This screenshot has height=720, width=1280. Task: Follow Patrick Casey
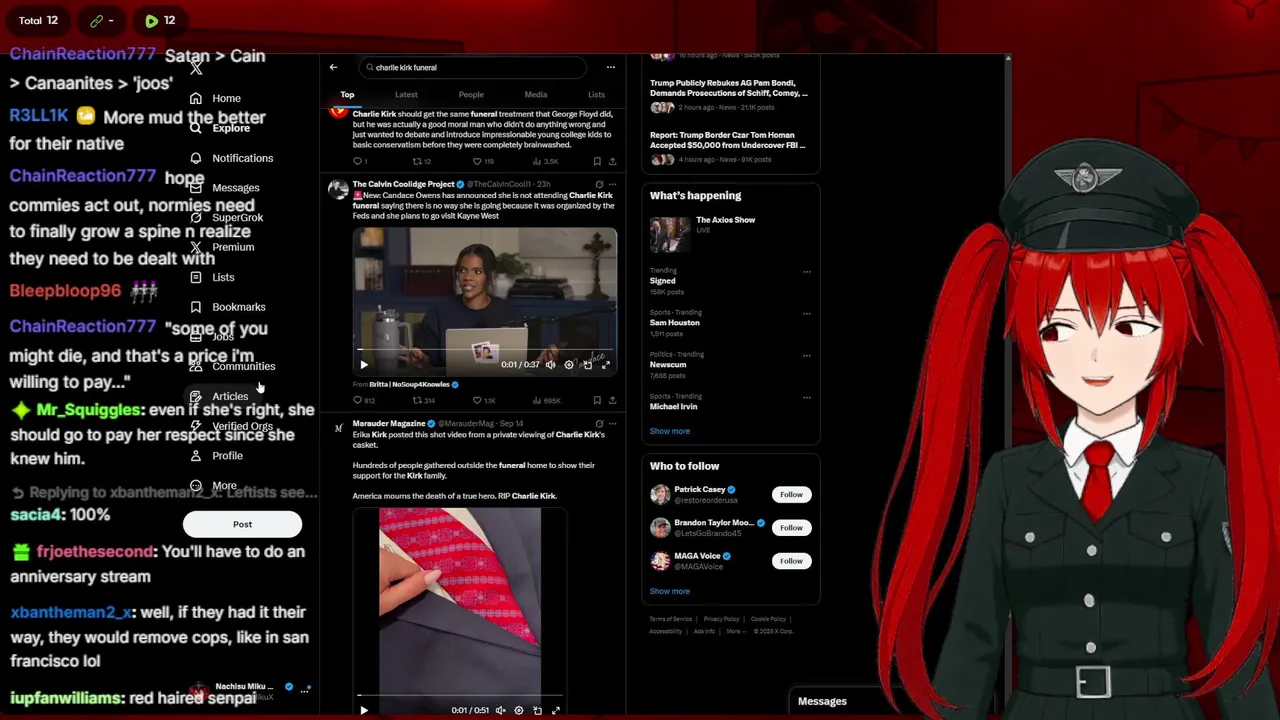[791, 494]
